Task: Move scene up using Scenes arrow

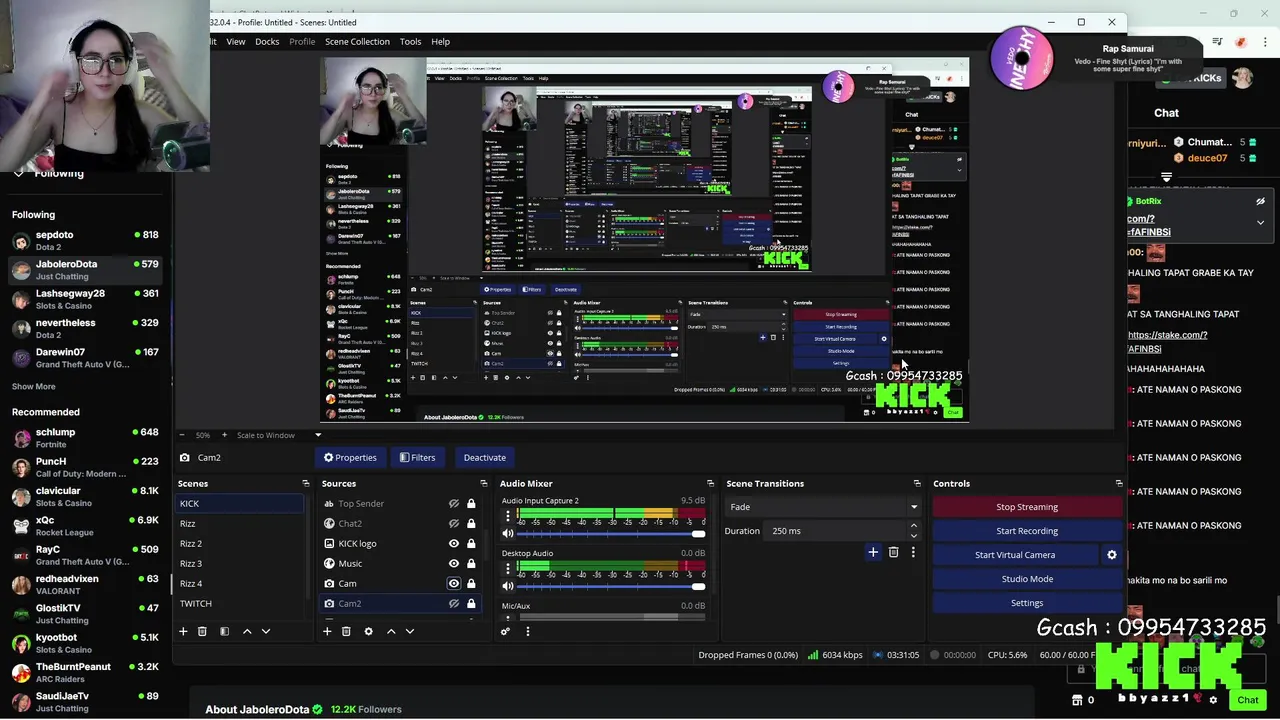Action: (x=247, y=631)
